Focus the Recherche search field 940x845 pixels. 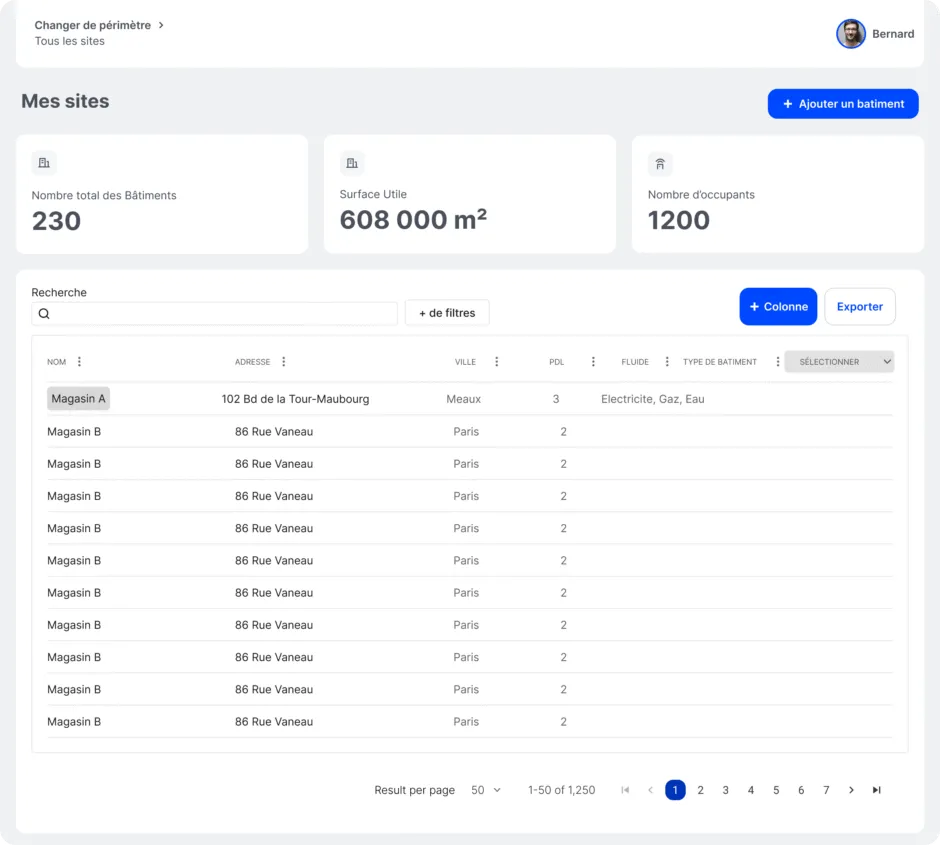click(220, 314)
